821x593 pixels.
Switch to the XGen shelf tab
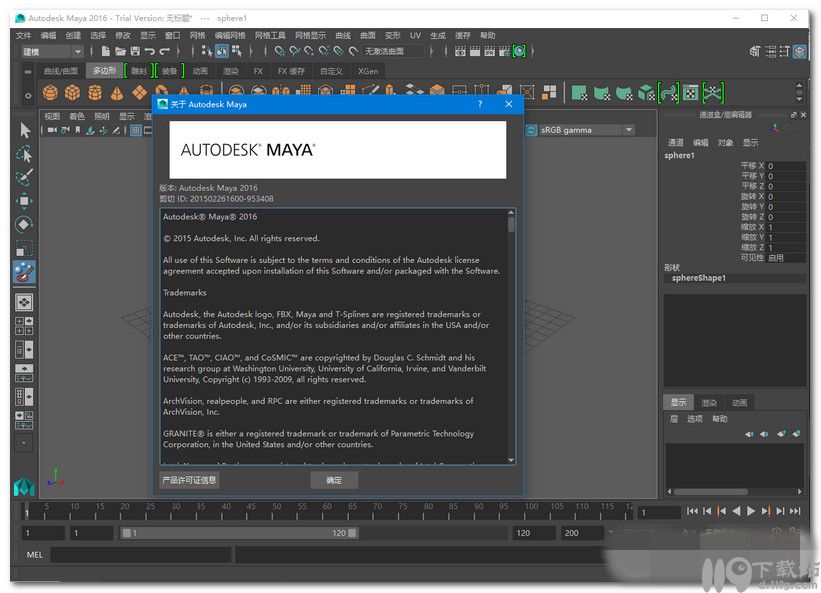[368, 71]
